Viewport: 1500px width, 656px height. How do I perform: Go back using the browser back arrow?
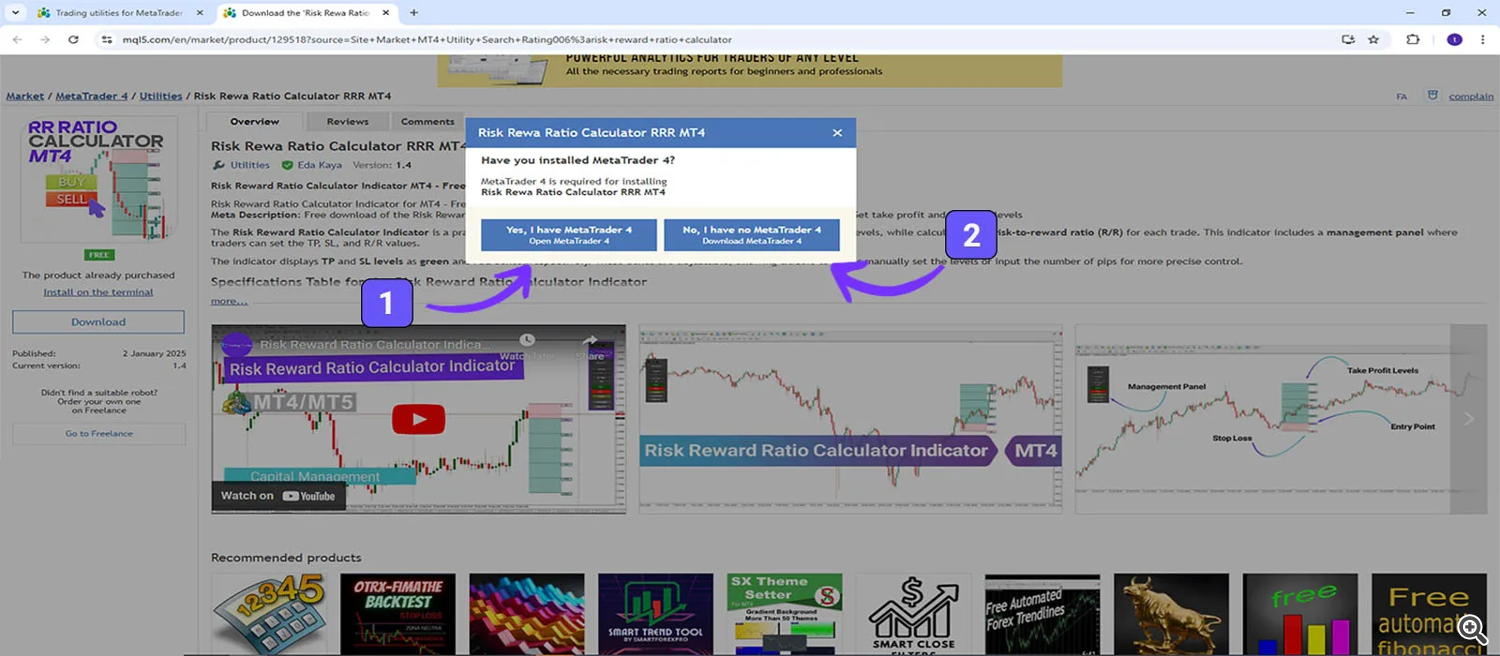17,39
